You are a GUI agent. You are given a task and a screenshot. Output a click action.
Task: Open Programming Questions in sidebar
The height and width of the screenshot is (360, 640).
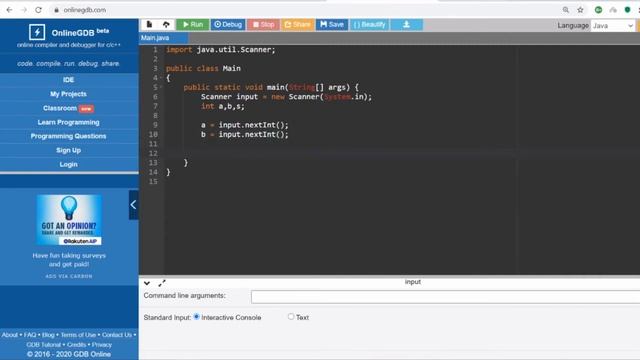pos(69,136)
